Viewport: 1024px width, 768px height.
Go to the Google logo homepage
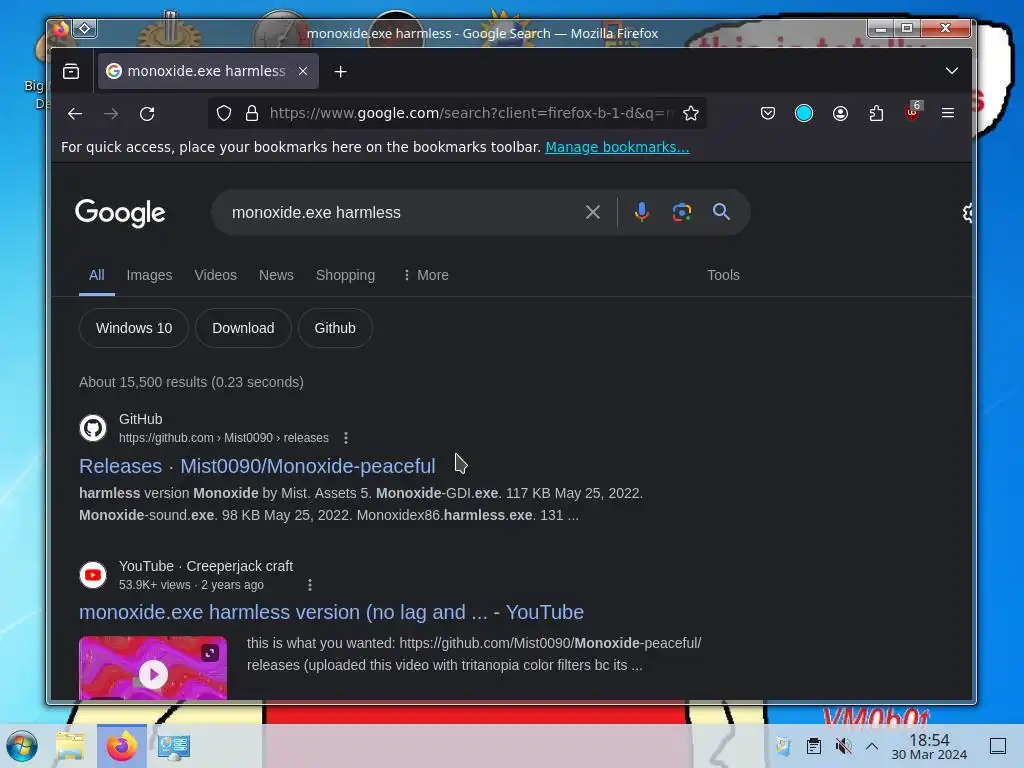click(x=120, y=214)
